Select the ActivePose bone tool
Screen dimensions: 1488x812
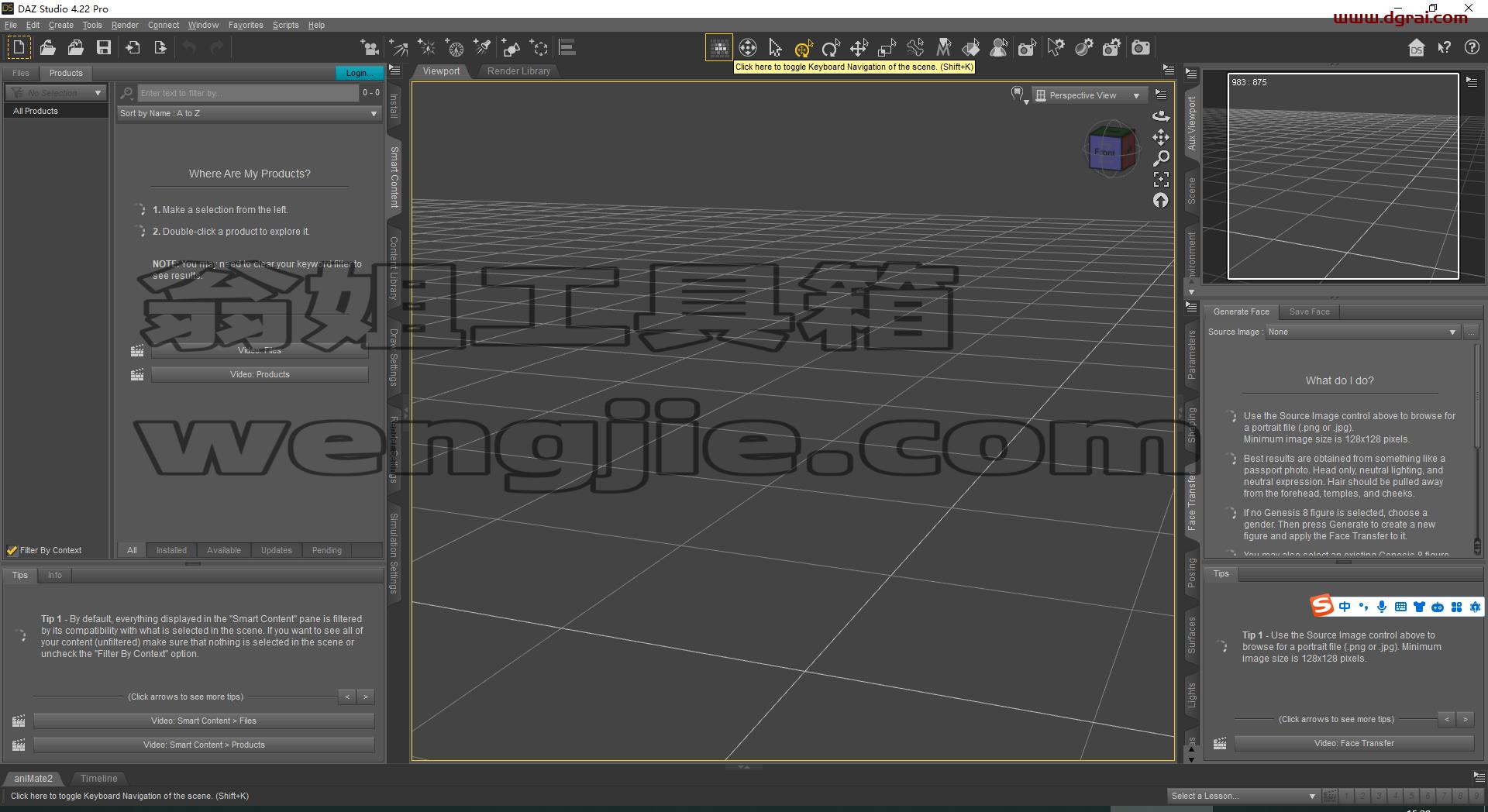[915, 48]
